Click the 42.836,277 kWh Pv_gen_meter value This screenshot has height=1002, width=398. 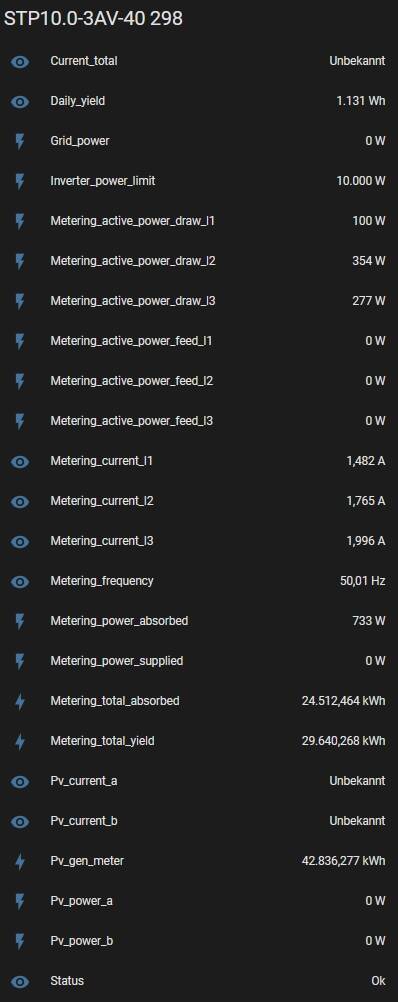click(344, 861)
